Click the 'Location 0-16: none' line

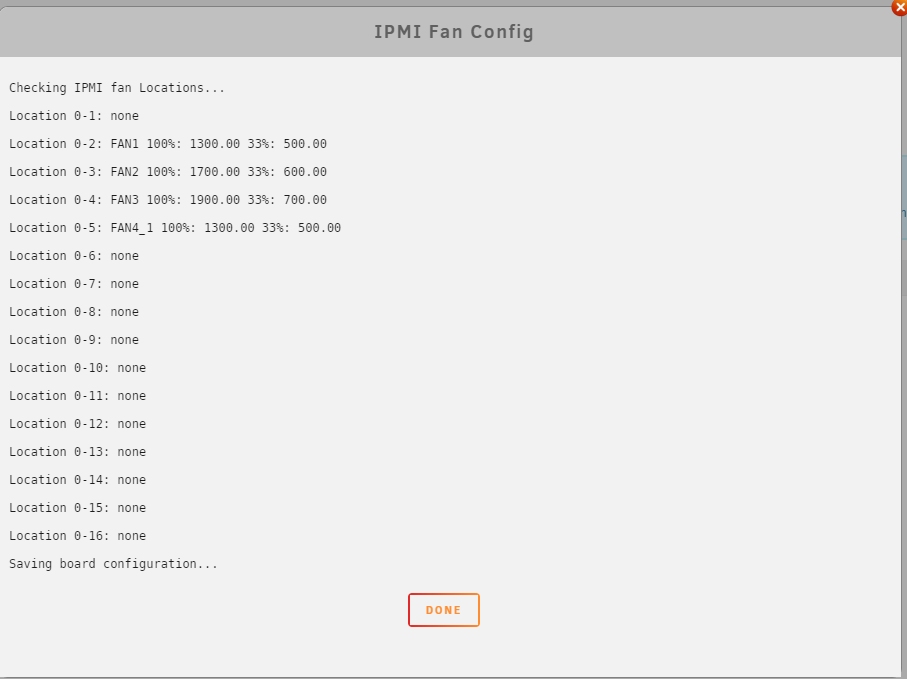(78, 536)
